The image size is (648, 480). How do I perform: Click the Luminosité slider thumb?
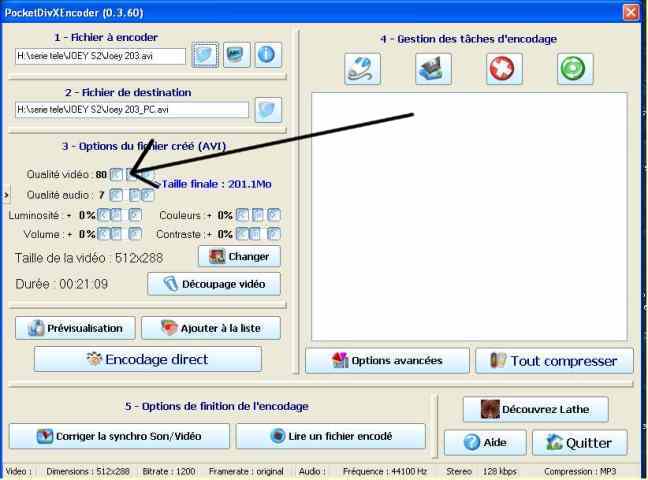tap(116, 215)
